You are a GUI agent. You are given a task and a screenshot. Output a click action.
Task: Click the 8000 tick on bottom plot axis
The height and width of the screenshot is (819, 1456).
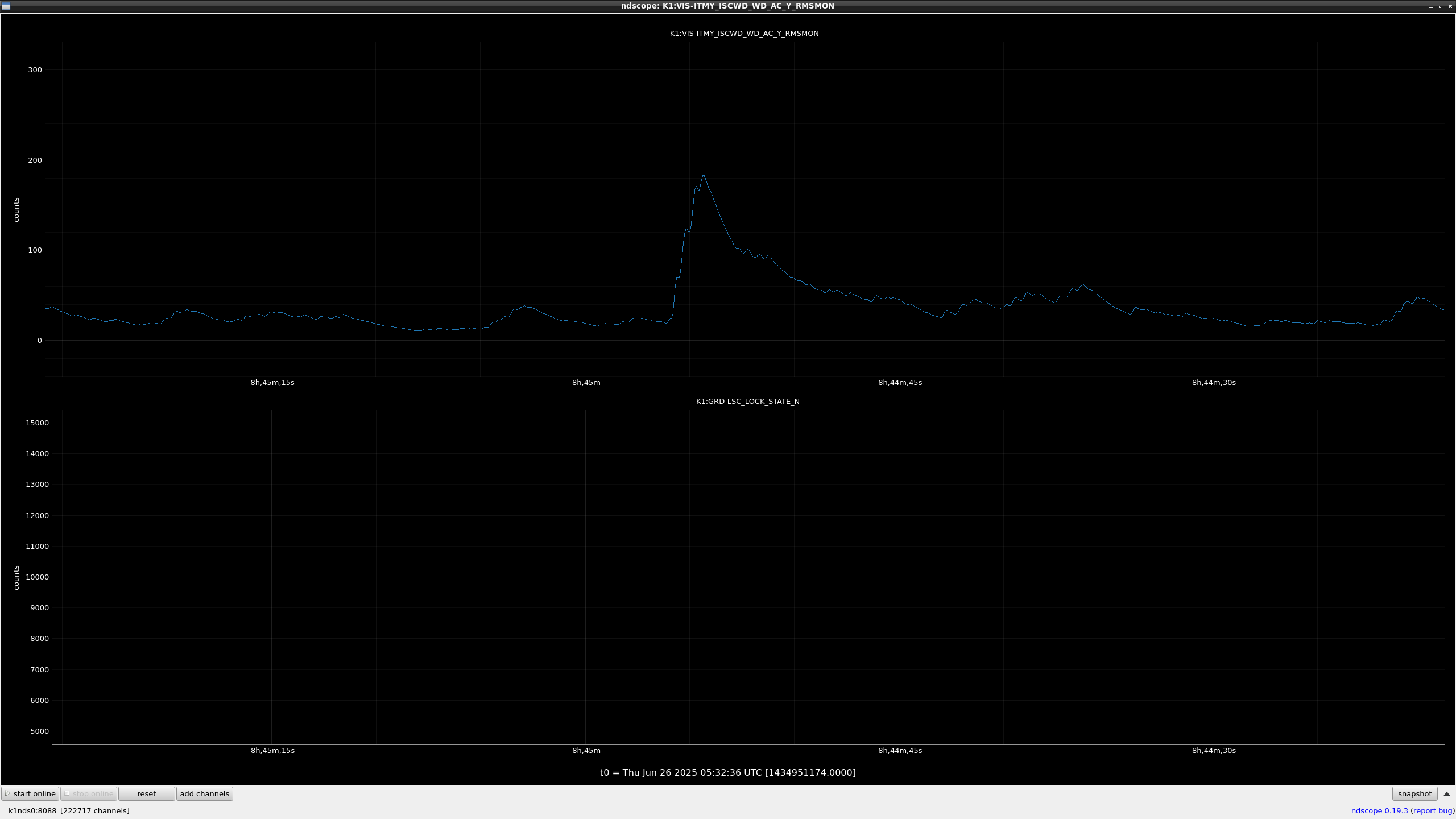click(x=40, y=639)
